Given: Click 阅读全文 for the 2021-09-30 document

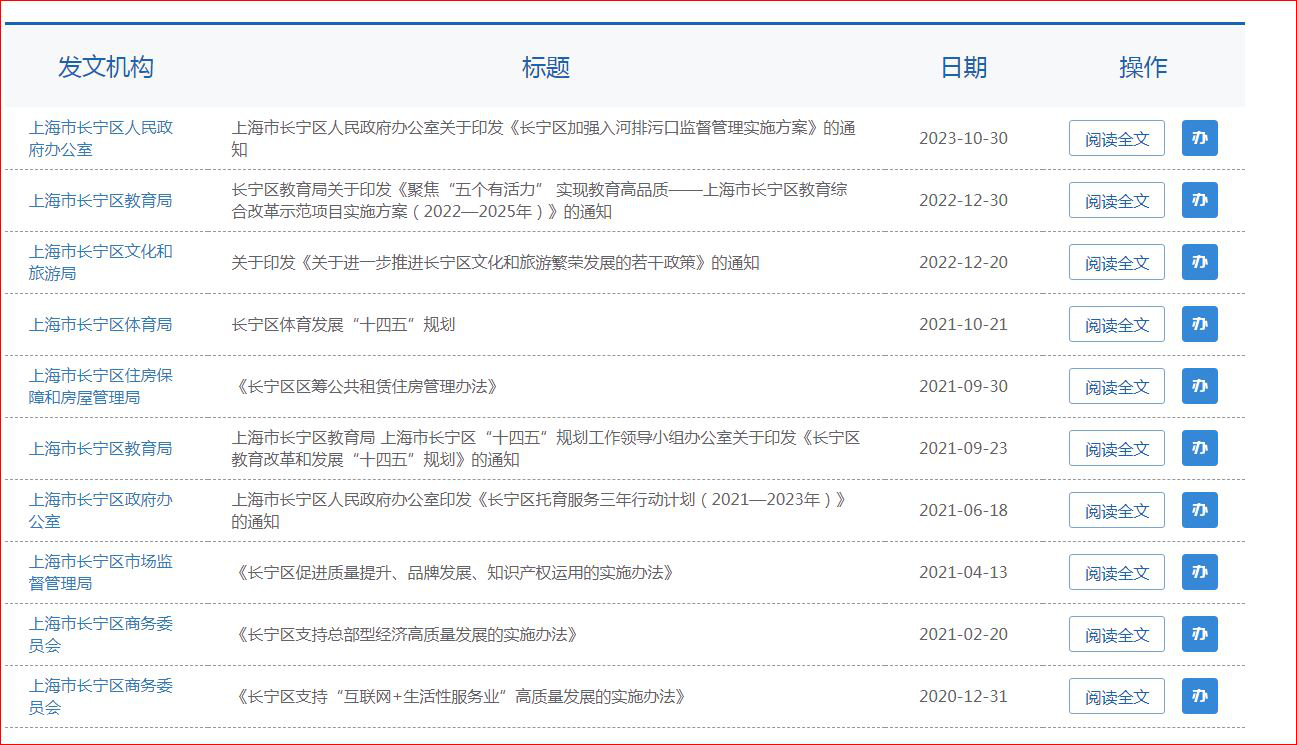Looking at the screenshot, I should [x=1117, y=386].
